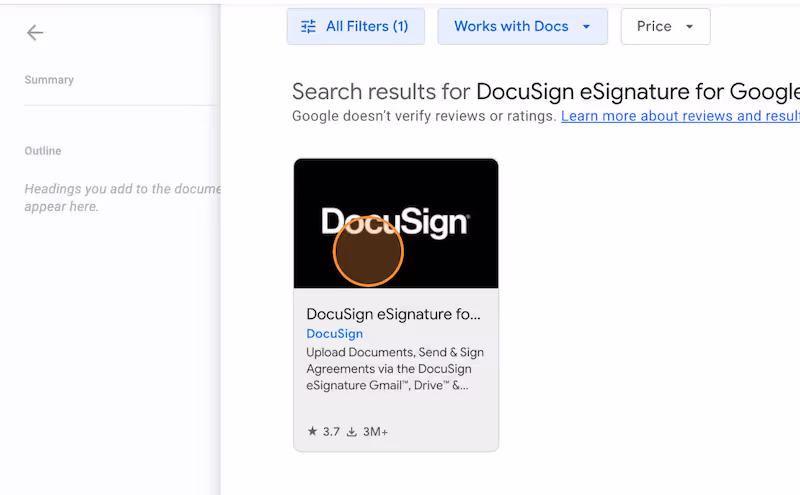Expand the Works with Docs dropdown

click(522, 27)
